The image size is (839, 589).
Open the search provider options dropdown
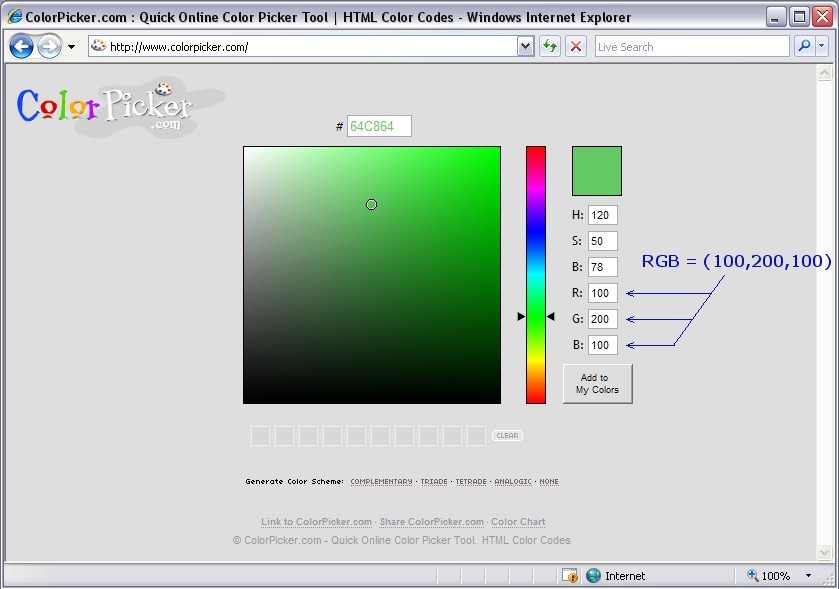[822, 46]
